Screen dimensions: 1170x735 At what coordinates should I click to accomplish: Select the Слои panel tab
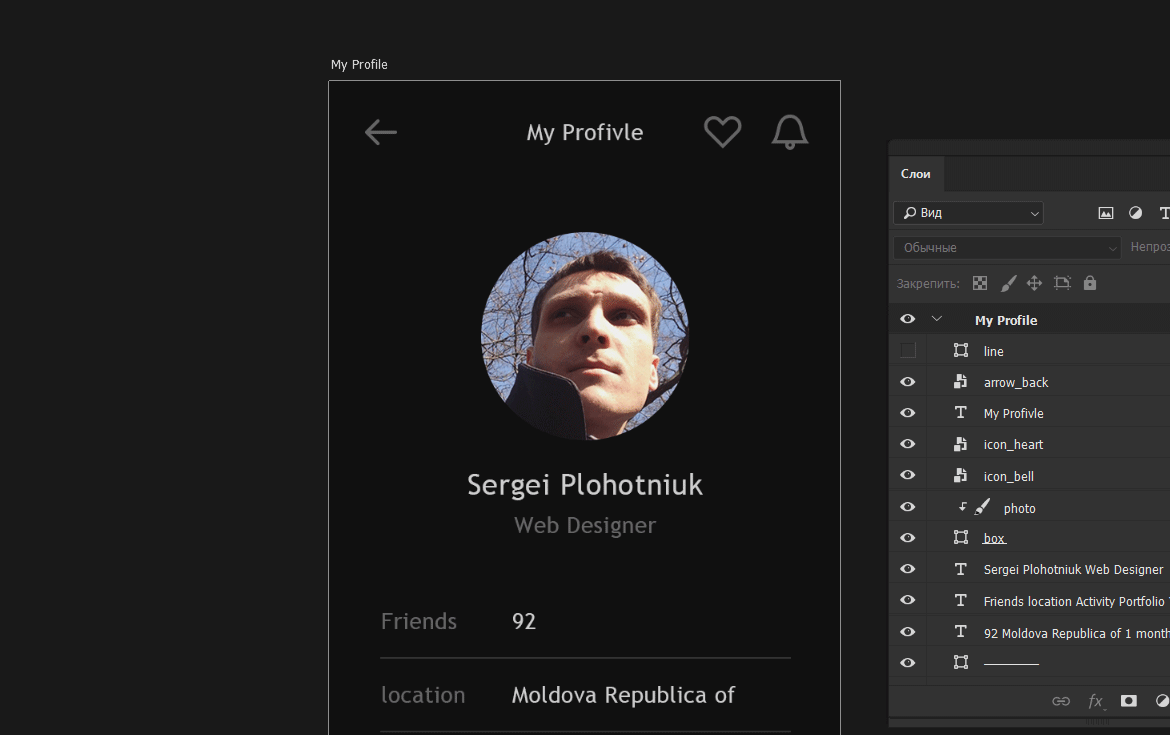tap(916, 173)
